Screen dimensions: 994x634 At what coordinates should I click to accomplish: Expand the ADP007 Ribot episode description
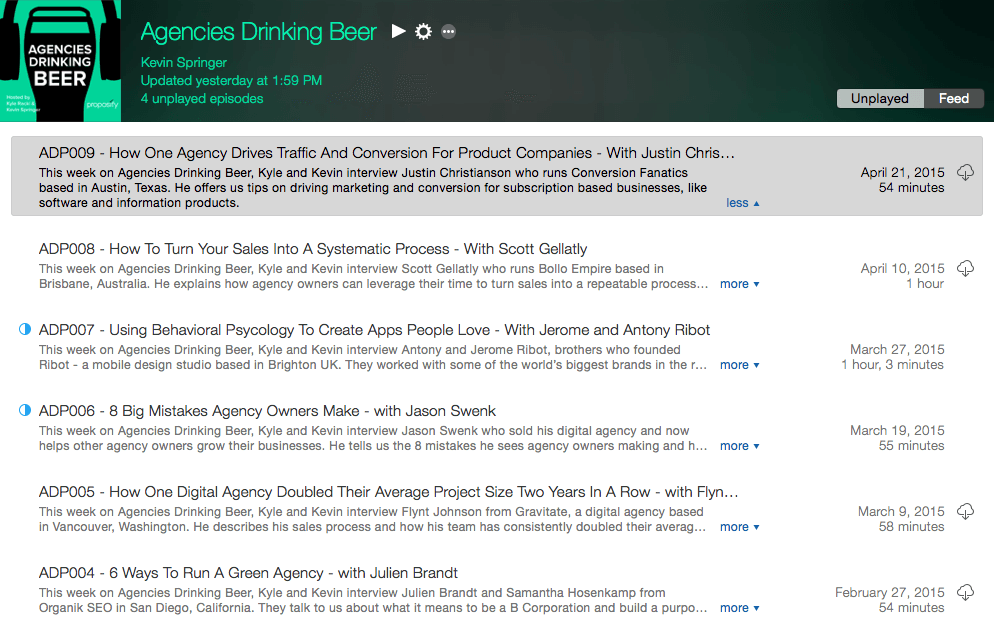pos(739,365)
